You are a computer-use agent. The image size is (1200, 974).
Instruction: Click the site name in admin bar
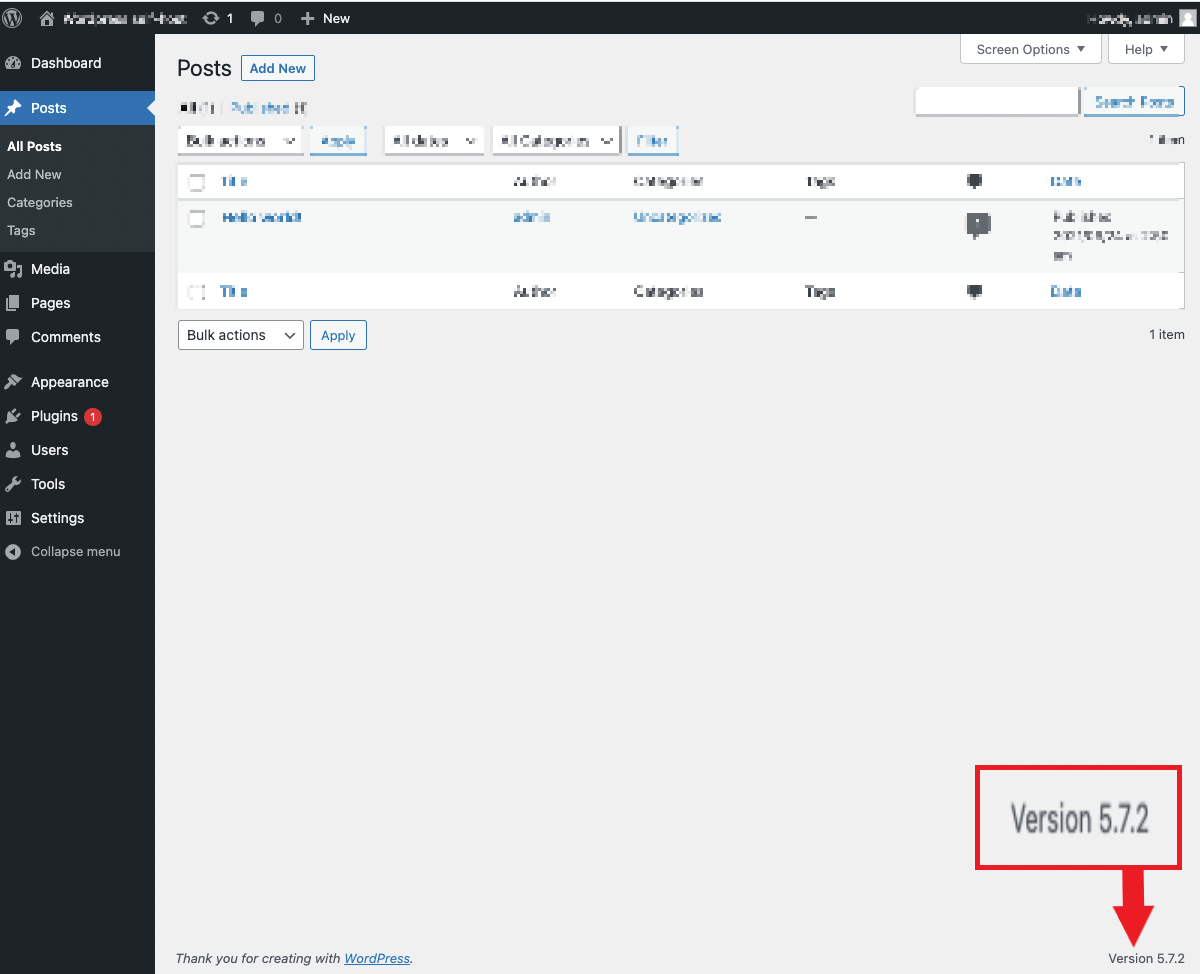[125, 18]
